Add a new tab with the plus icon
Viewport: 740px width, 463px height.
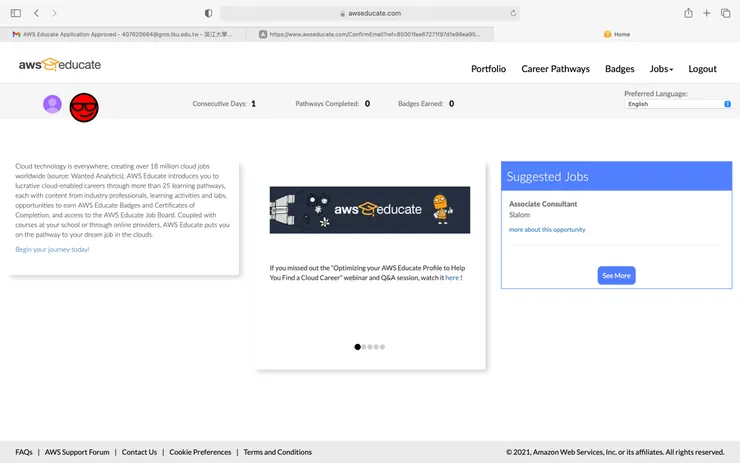coord(706,13)
